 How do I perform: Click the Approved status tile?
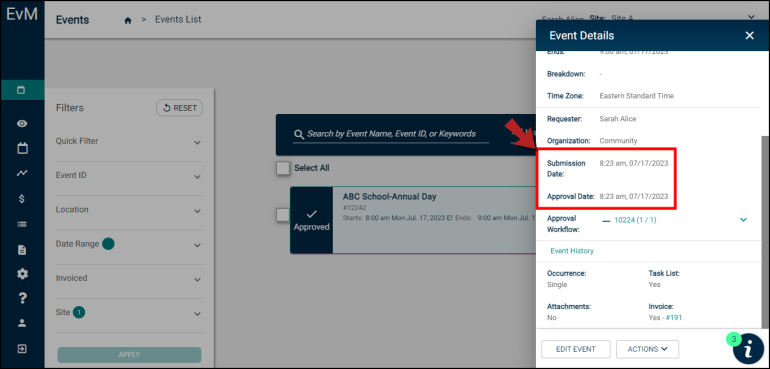(x=311, y=220)
